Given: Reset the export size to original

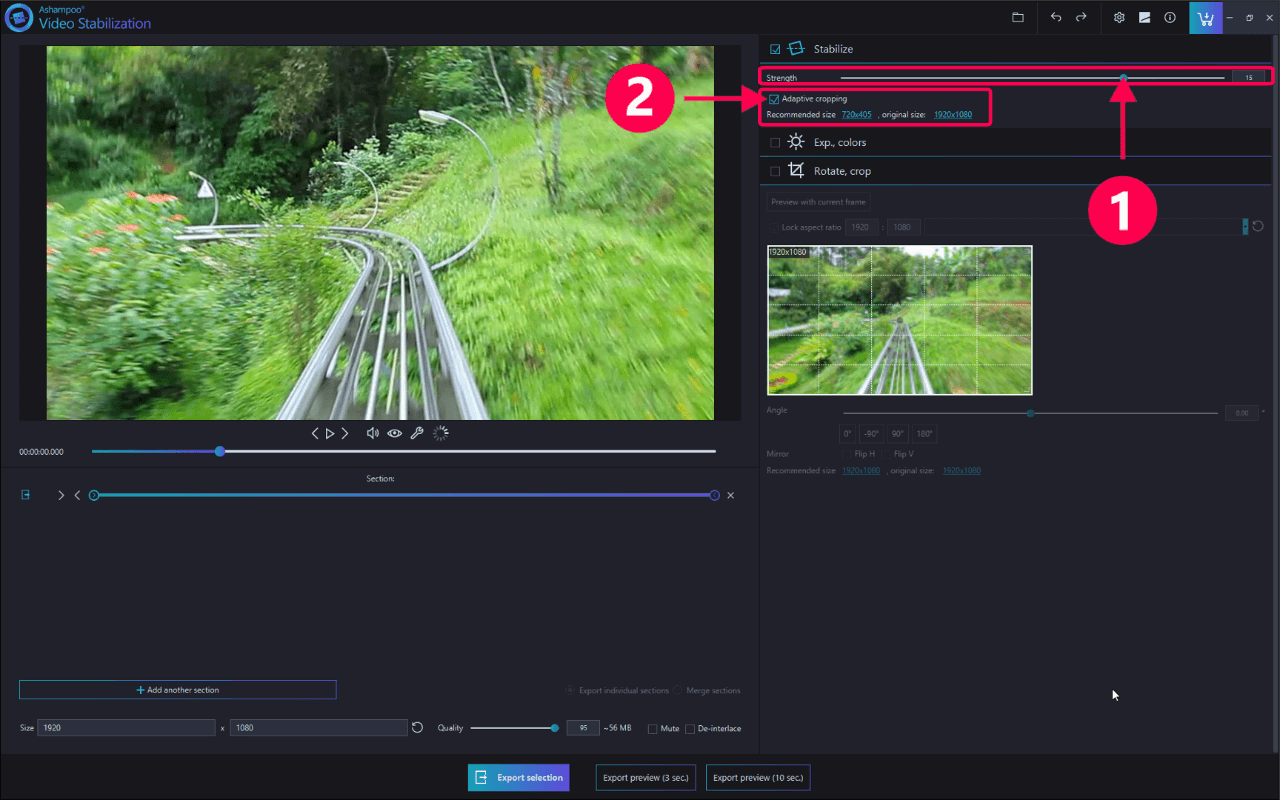Looking at the screenshot, I should coord(417,727).
